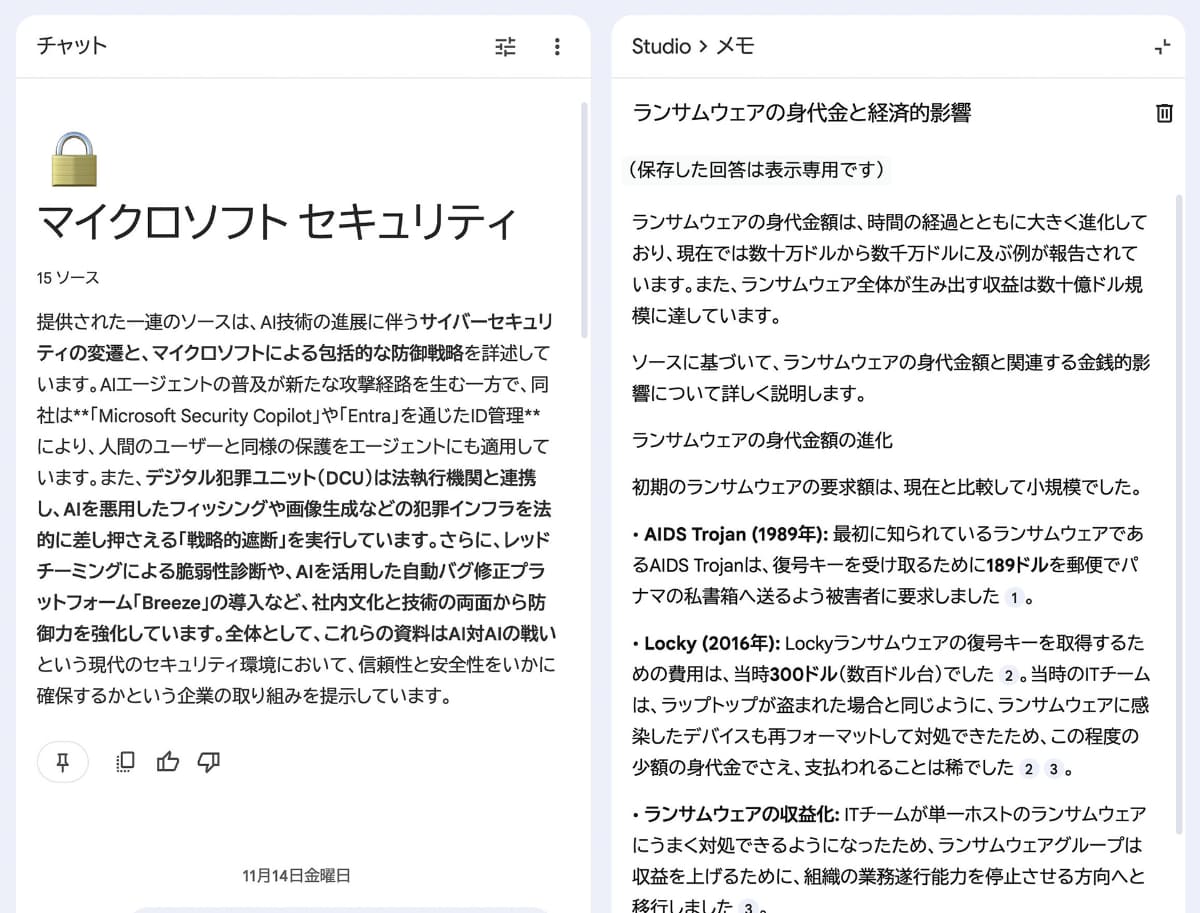Go back to Studio via the breadcrumb
Viewport: 1200px width, 913px height.
coord(661,46)
